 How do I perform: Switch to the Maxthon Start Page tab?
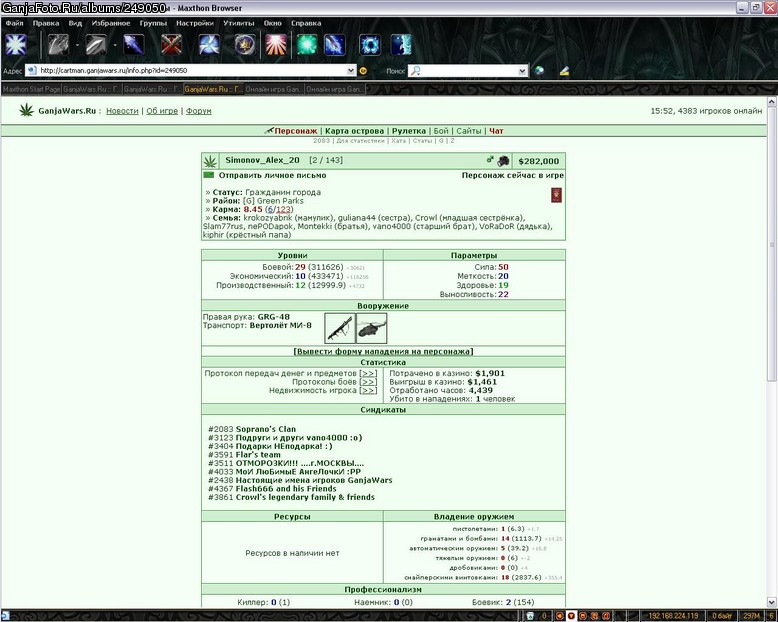pos(31,89)
